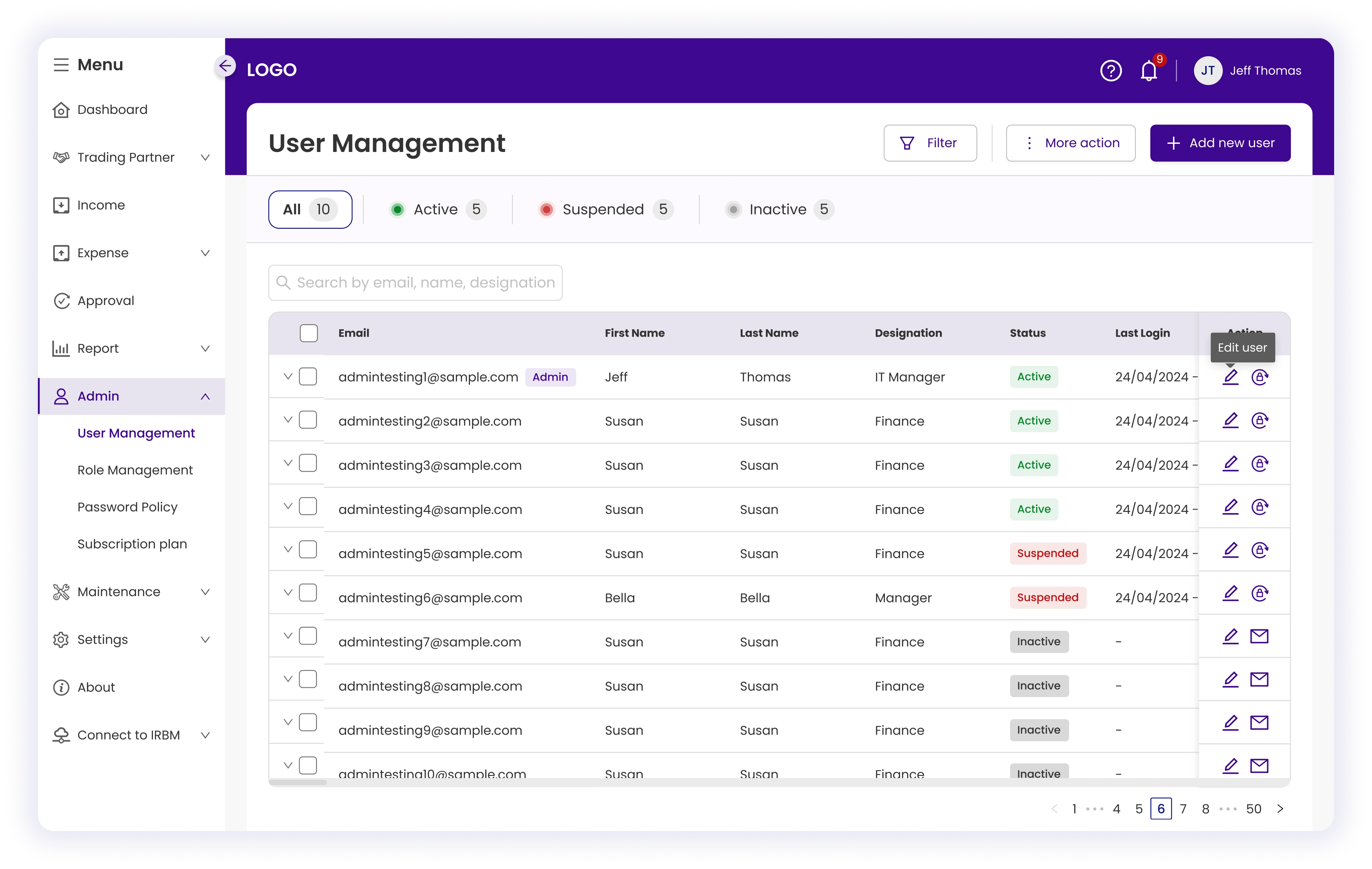Open the notifications bell
The height and width of the screenshot is (869, 1372).
[1149, 71]
